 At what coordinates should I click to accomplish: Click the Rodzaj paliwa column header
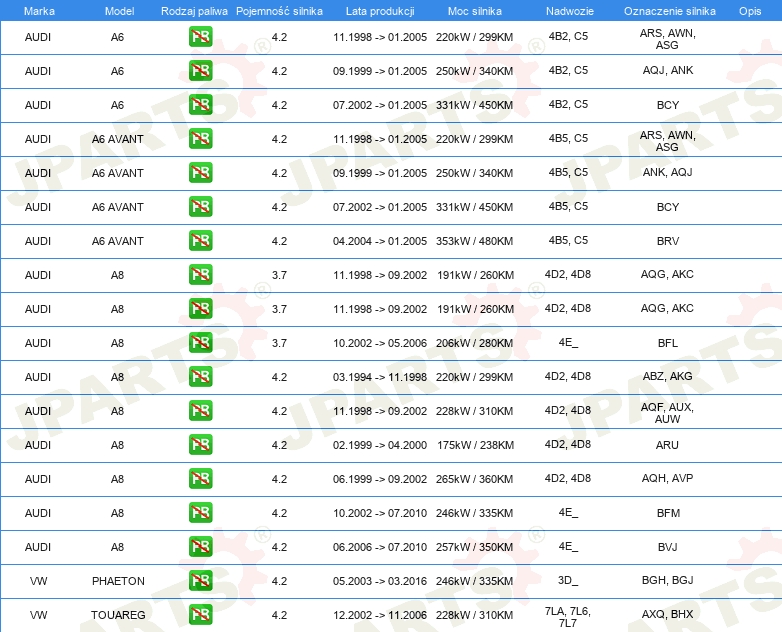point(194,11)
